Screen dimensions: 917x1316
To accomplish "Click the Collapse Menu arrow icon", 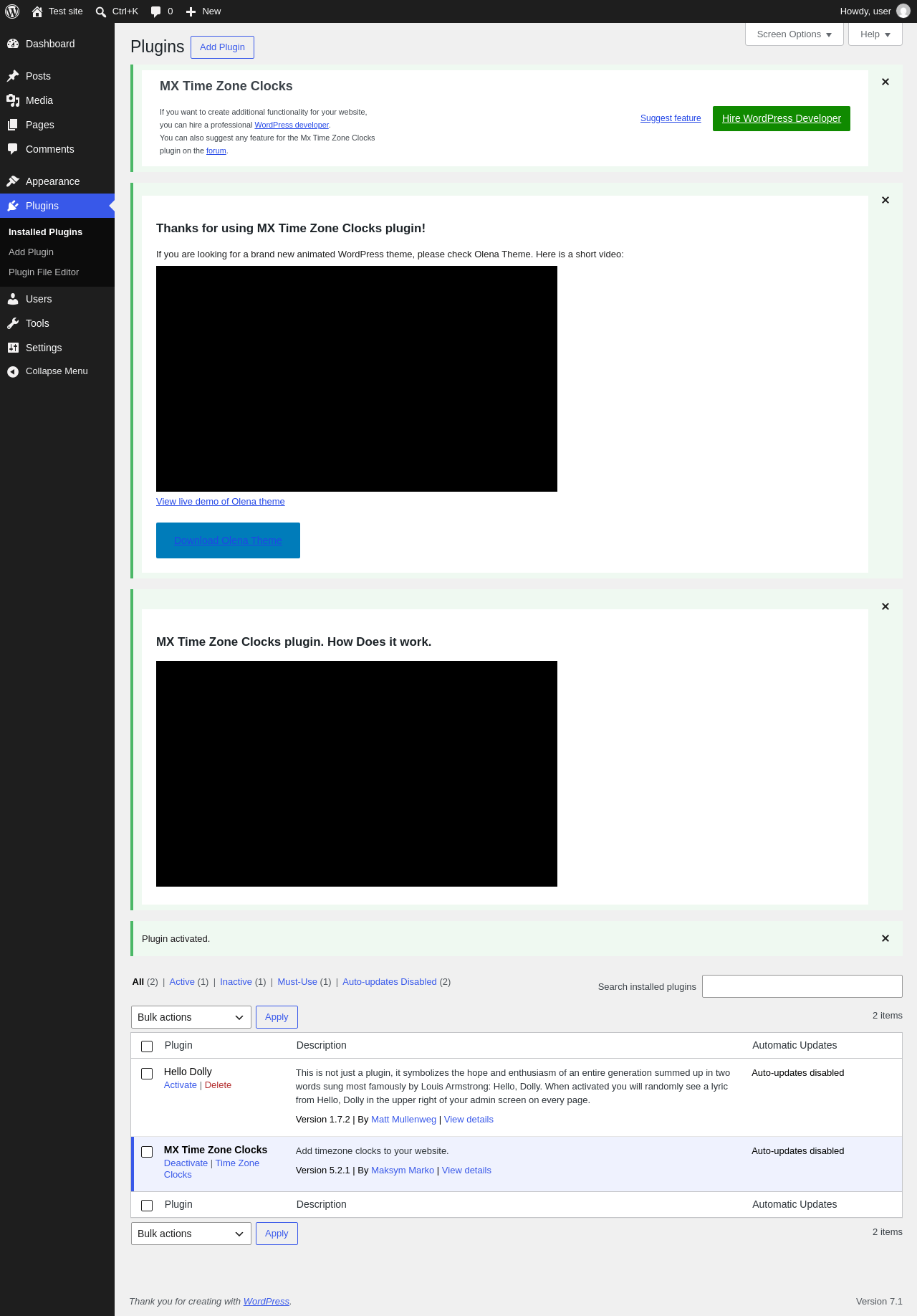I will point(13,371).
